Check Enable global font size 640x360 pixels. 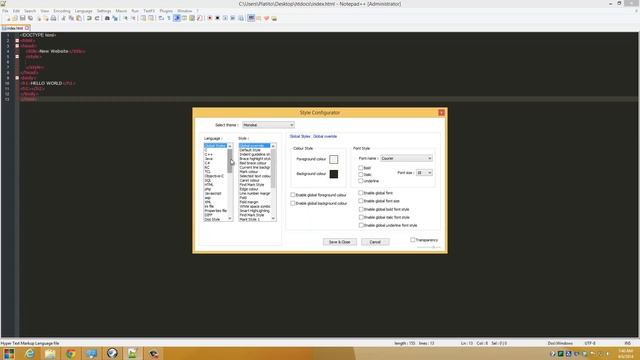361,201
